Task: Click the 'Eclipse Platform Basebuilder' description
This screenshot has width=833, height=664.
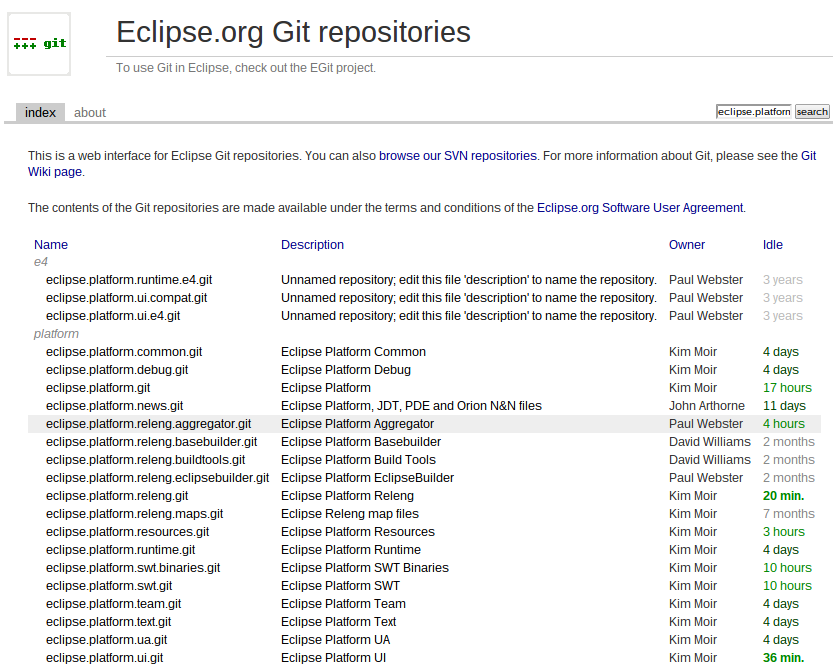Action: [361, 442]
